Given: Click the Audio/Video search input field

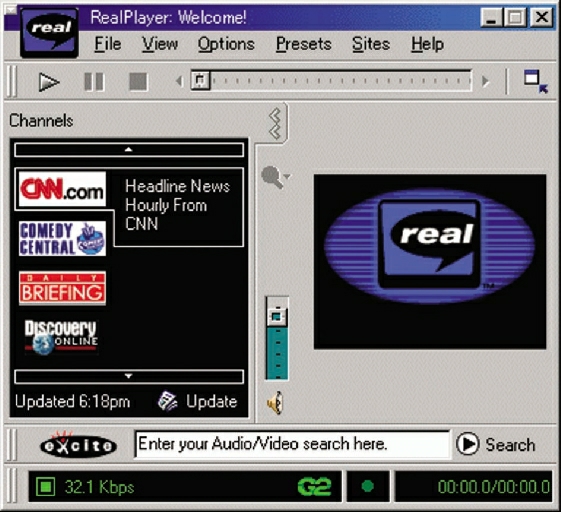Looking at the screenshot, I should pyautogui.click(x=292, y=444).
